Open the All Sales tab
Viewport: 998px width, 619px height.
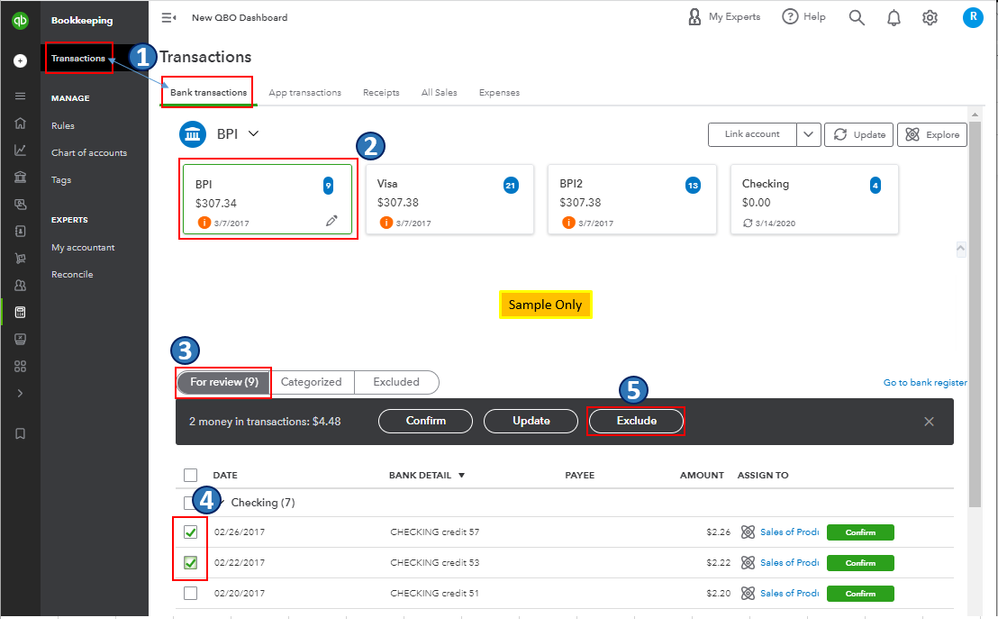pos(439,92)
